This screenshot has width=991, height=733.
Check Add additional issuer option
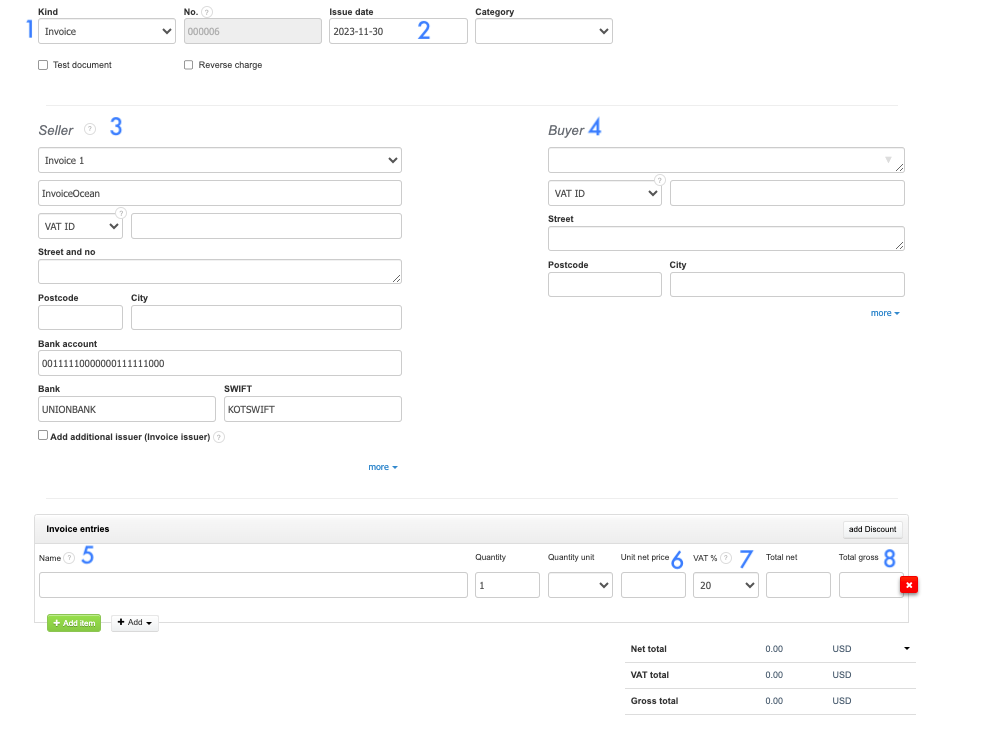click(x=43, y=436)
